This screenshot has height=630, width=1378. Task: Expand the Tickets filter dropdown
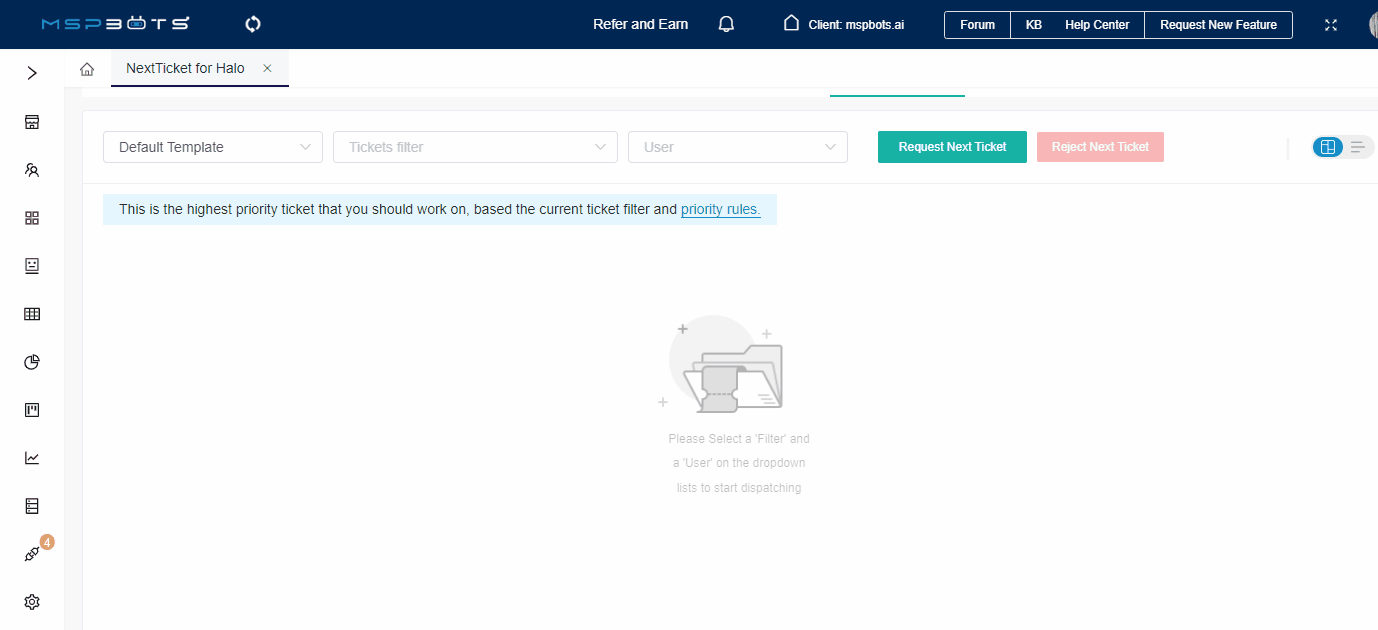click(x=475, y=146)
